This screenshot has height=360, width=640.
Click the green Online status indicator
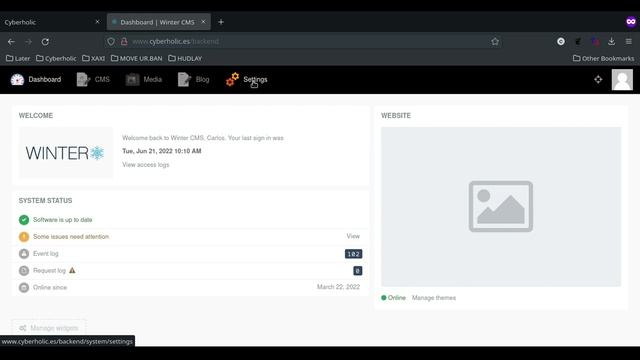click(393, 298)
